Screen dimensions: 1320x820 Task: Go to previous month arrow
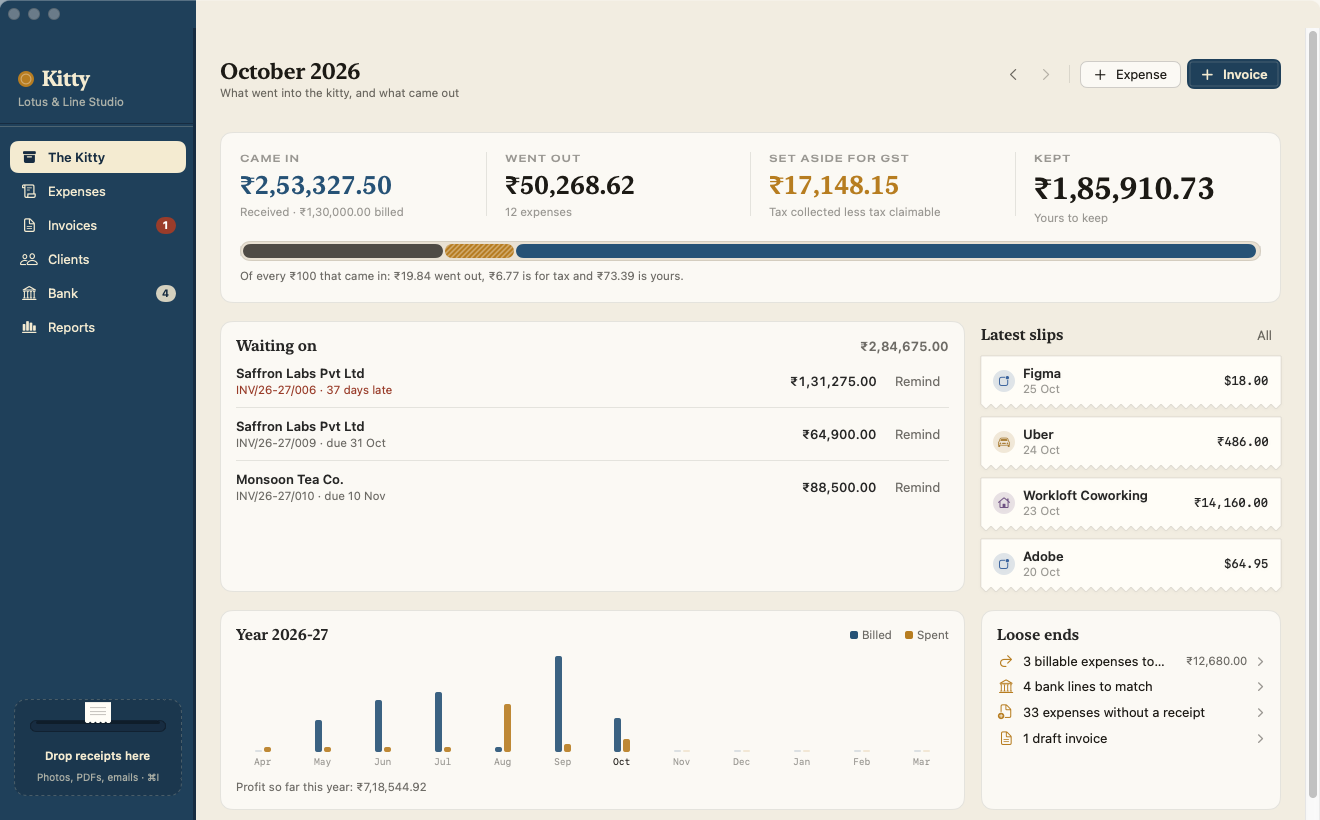click(x=1013, y=75)
